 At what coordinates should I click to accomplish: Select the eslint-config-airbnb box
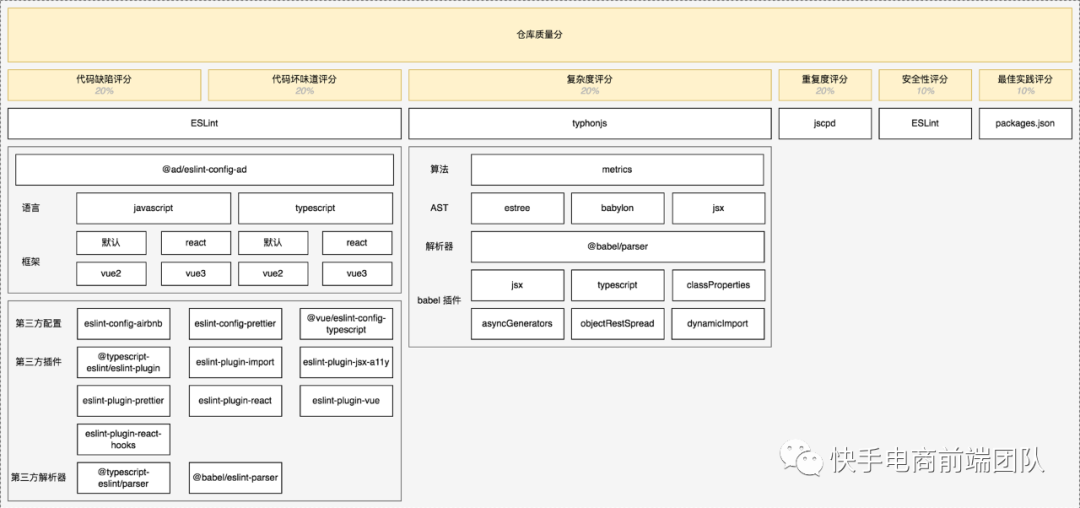click(x=123, y=324)
